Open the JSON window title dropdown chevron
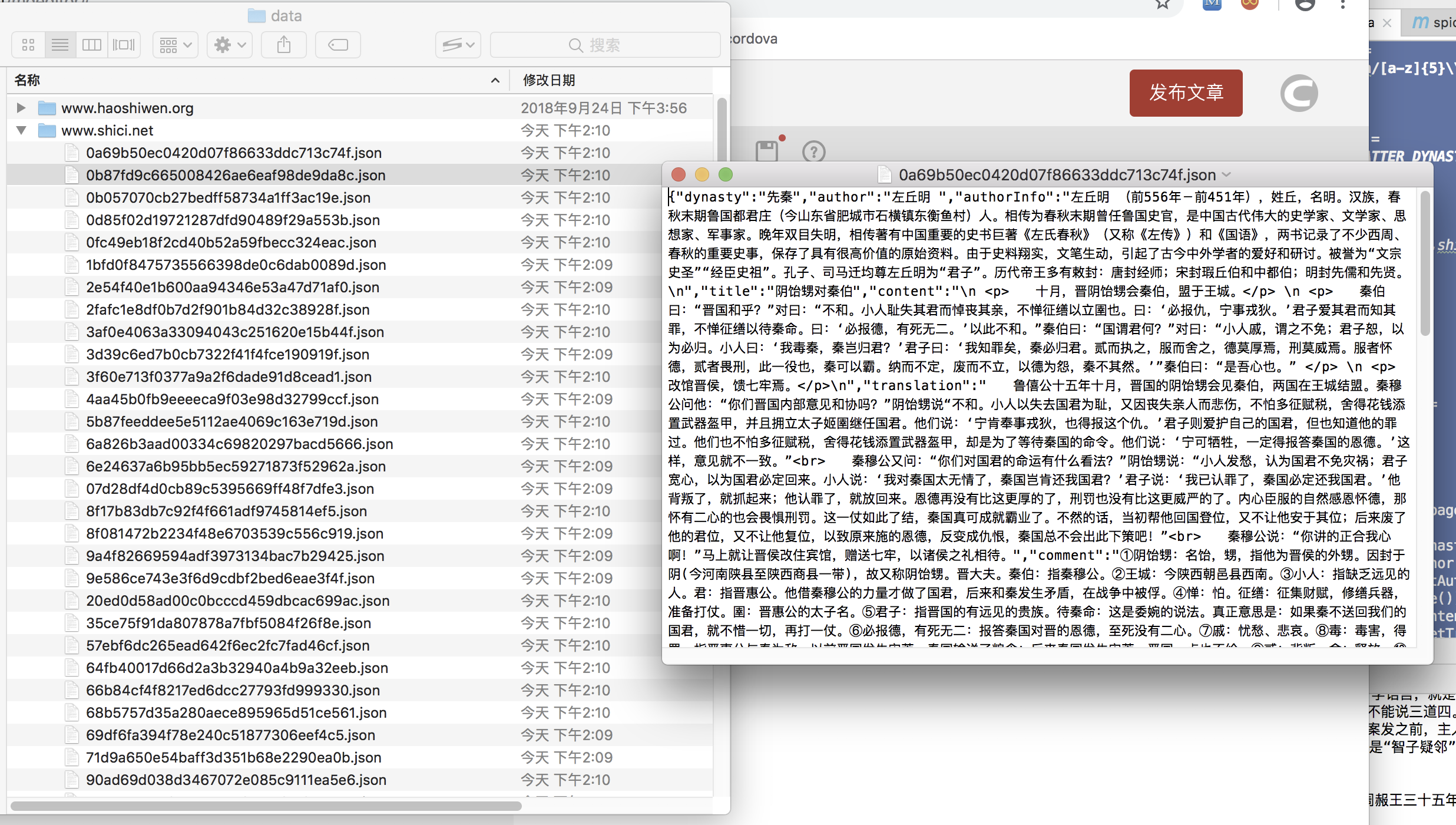Viewport: 1456px width, 825px height. point(1227,174)
